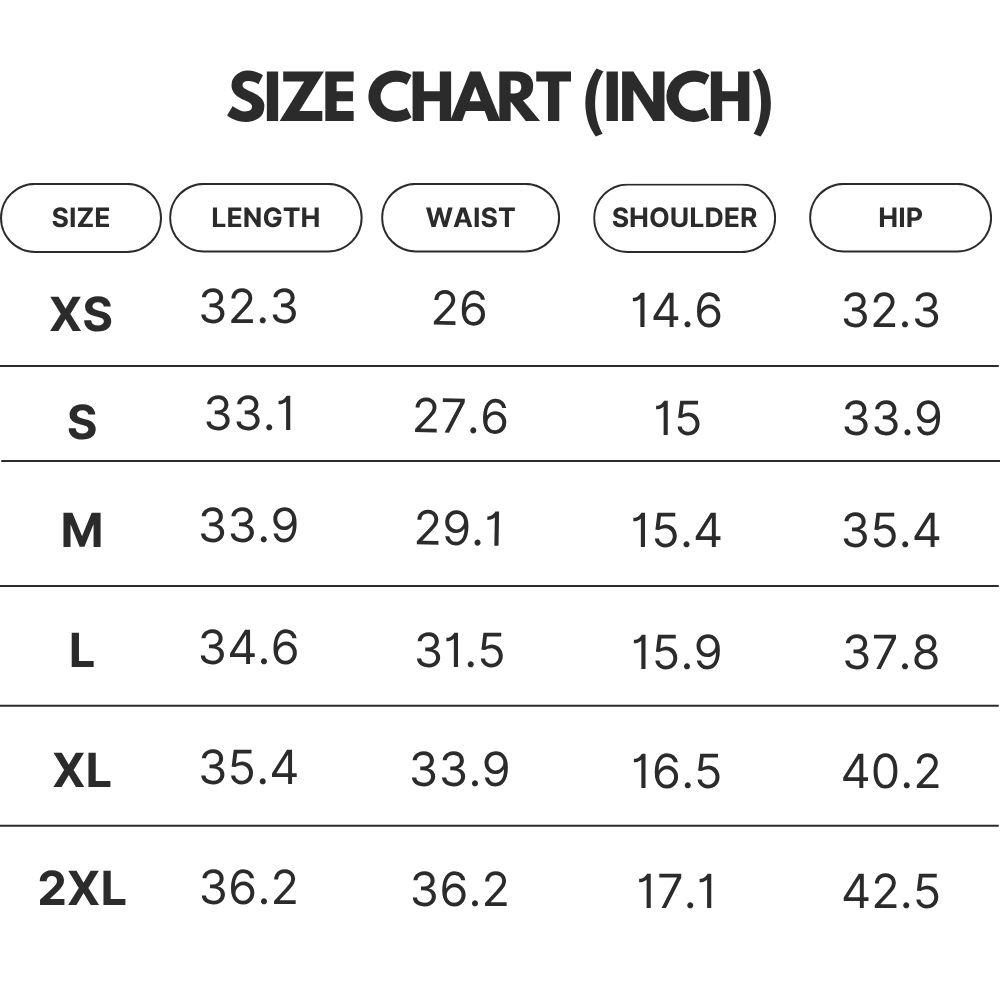
Task: Click the HIP column header
Action: [901, 218]
